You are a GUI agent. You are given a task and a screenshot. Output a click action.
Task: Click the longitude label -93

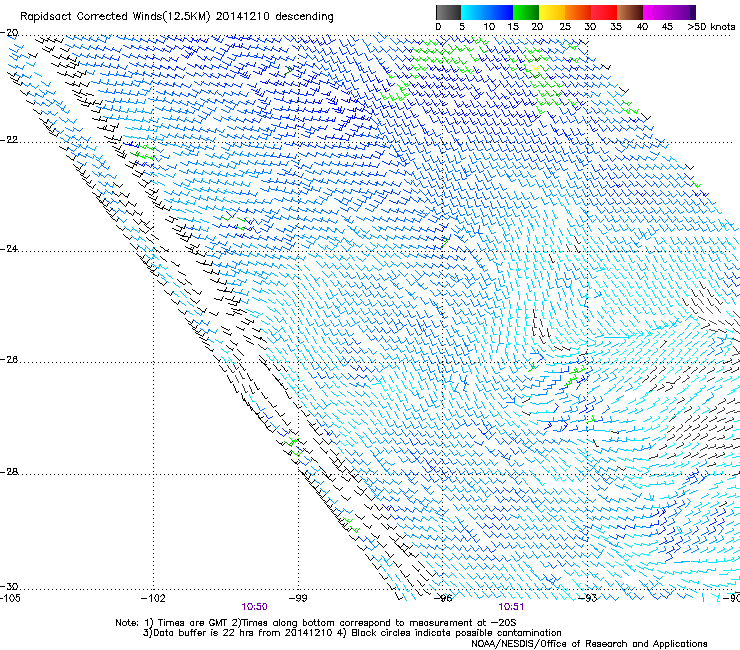[x=588, y=599]
